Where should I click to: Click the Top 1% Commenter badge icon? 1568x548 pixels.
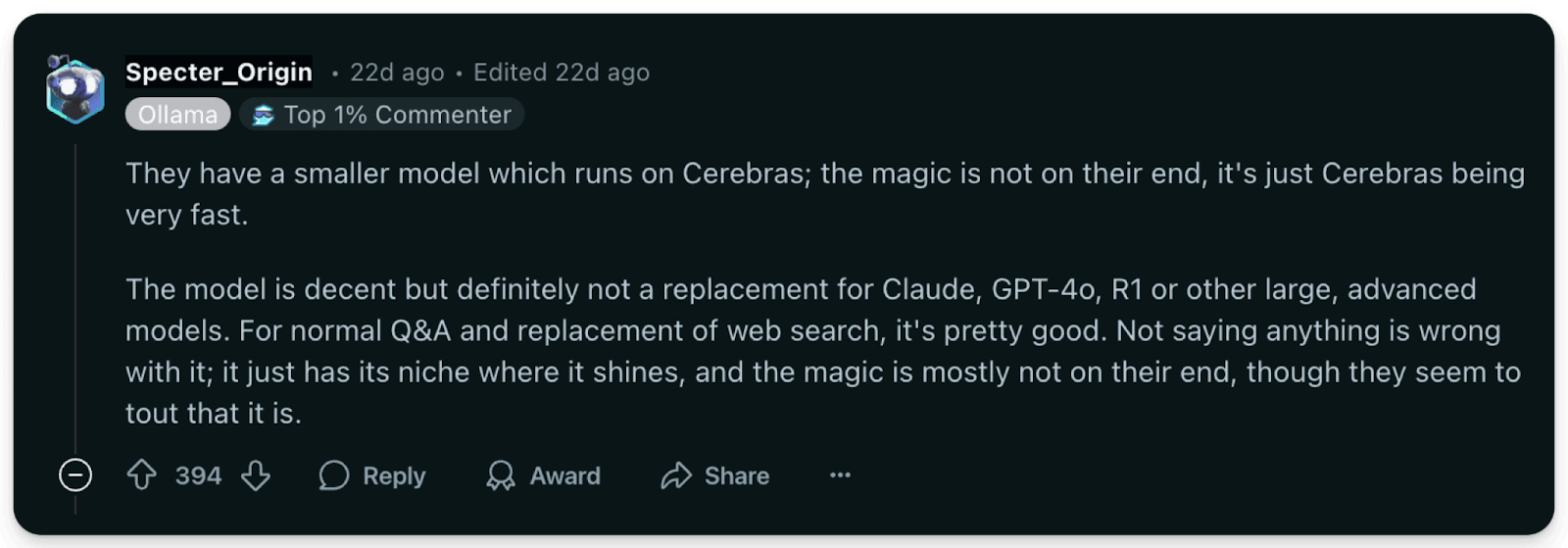[x=263, y=116]
